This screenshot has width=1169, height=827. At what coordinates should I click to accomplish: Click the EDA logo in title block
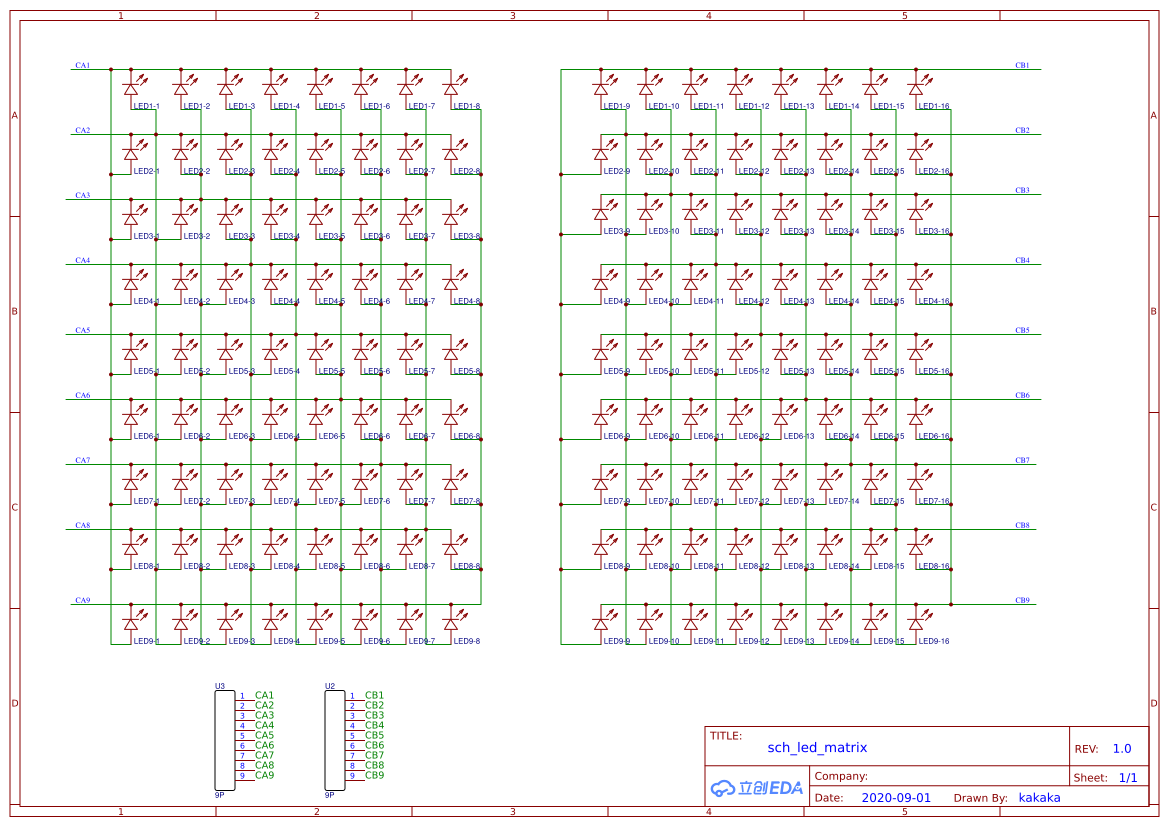[x=757, y=788]
